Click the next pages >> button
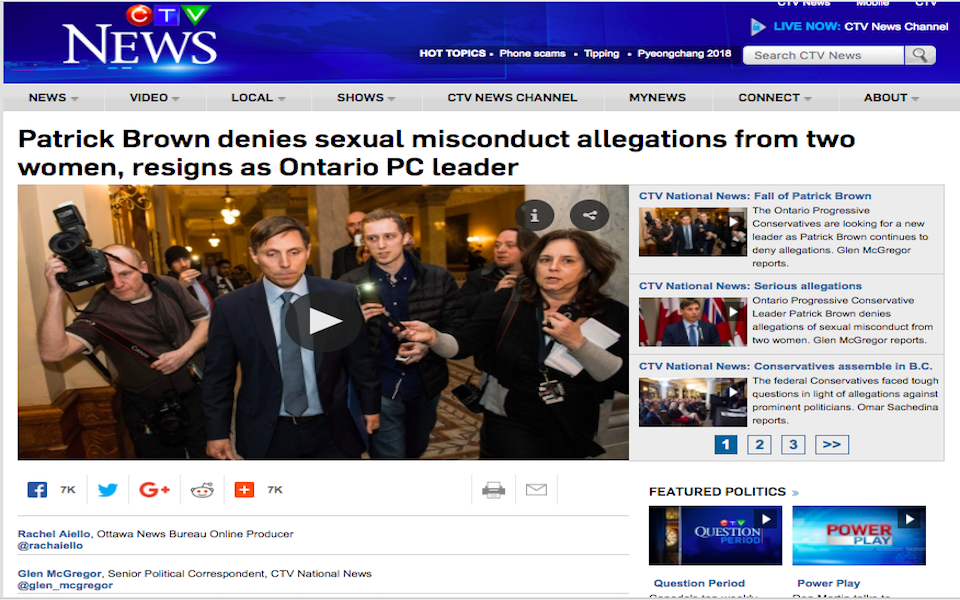 [x=831, y=444]
